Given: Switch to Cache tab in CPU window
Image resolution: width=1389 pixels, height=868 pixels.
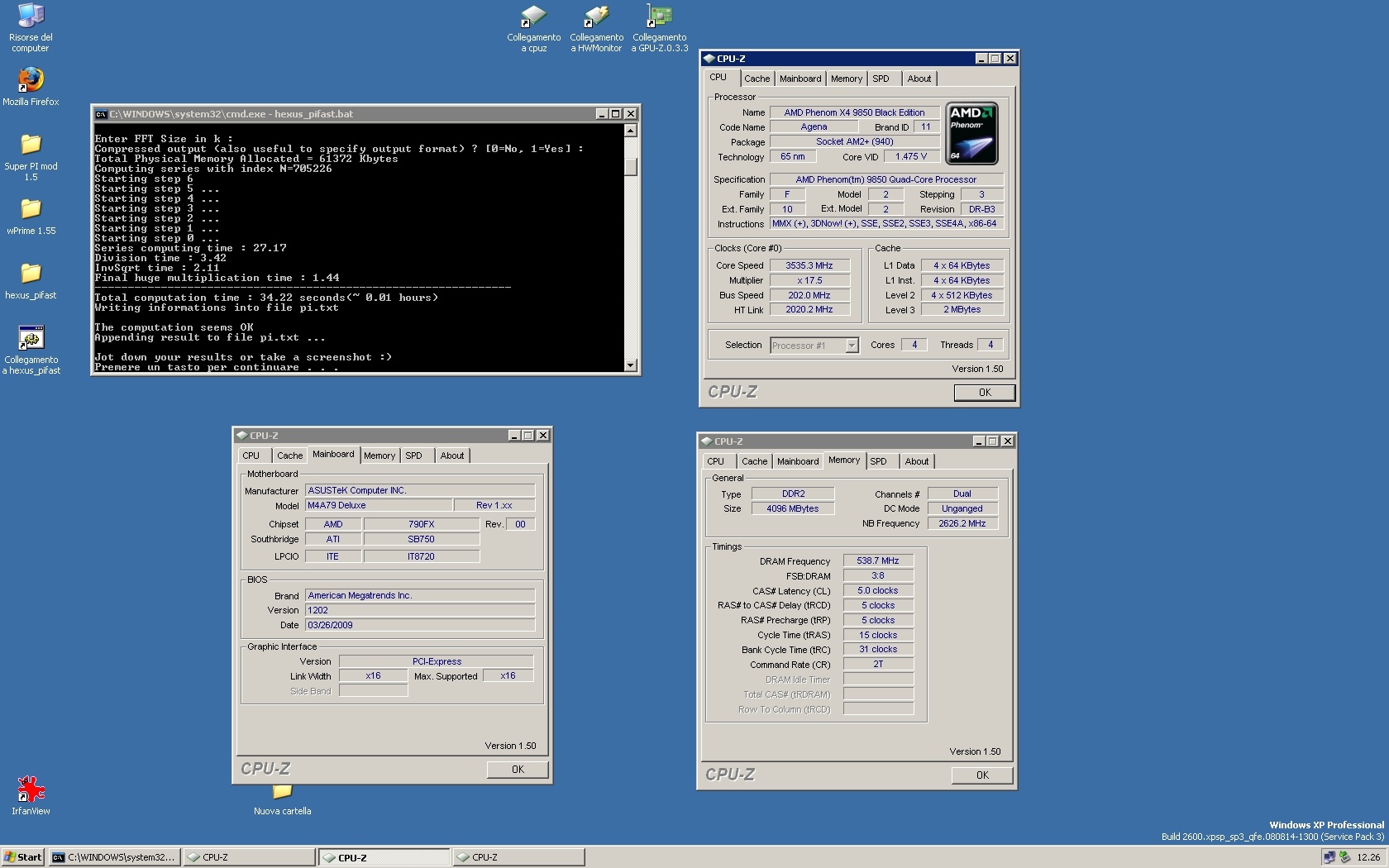Looking at the screenshot, I should click(757, 79).
